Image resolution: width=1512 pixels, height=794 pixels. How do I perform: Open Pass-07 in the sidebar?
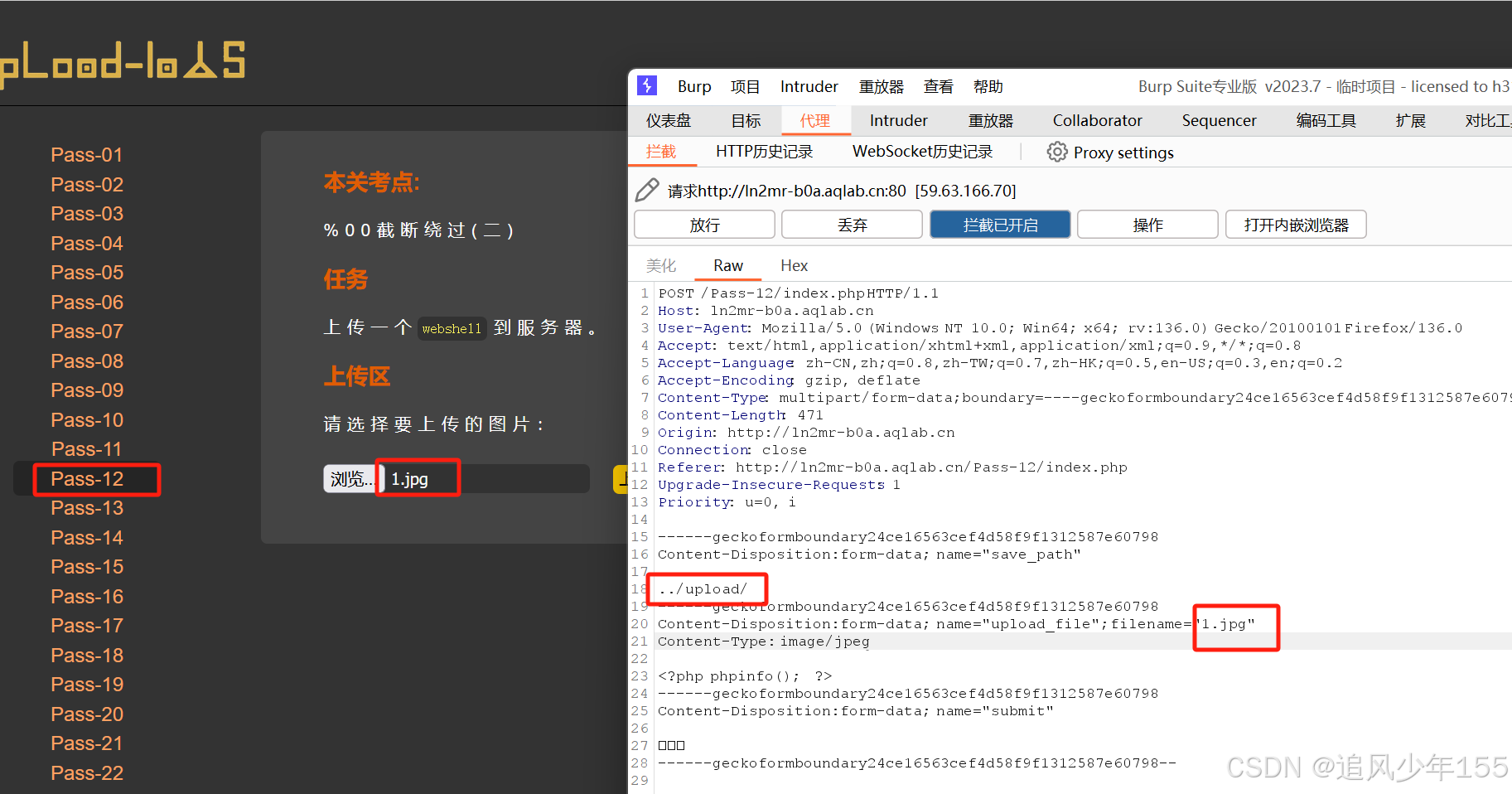point(87,332)
